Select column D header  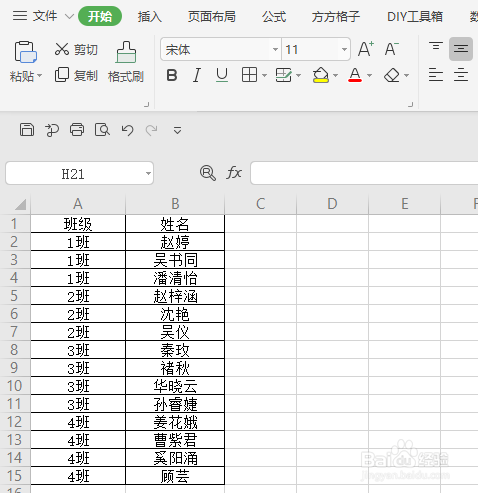[x=332, y=204]
